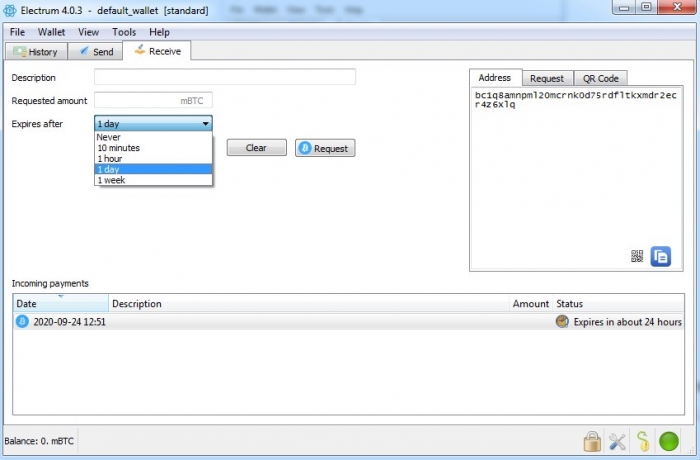Select the '2020-09-24 12:51' payment row
Screen dimensions: 700x460
pos(348,322)
